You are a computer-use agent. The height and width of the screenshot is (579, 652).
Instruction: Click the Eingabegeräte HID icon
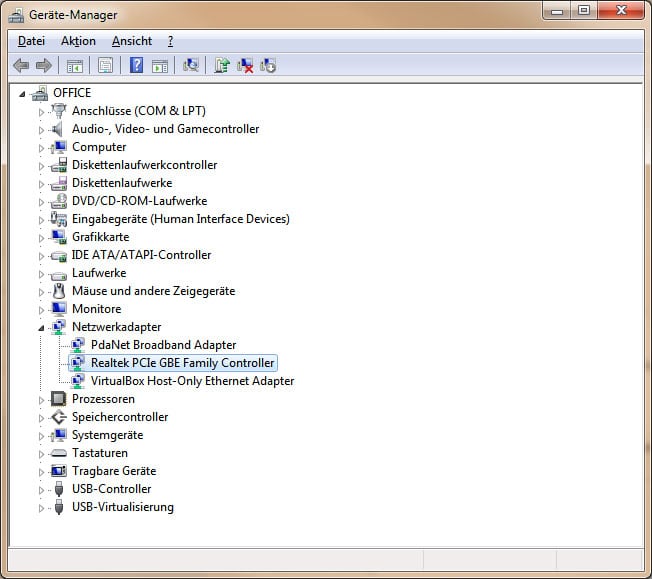point(59,219)
